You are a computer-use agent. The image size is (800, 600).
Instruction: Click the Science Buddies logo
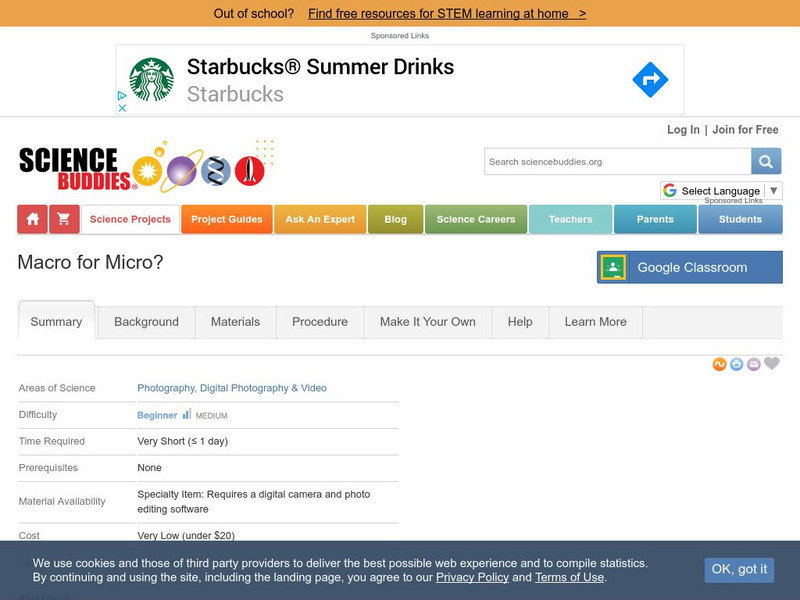146,167
